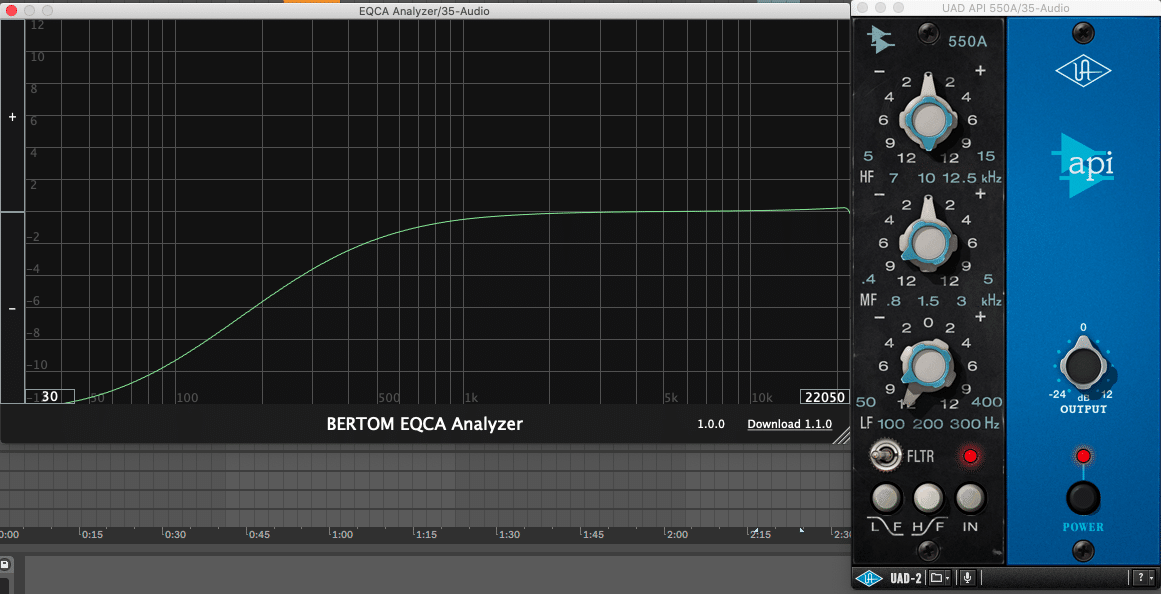This screenshot has height=594, width=1161.
Task: Select the 3 kHz MF frequency label
Action: 961,301
